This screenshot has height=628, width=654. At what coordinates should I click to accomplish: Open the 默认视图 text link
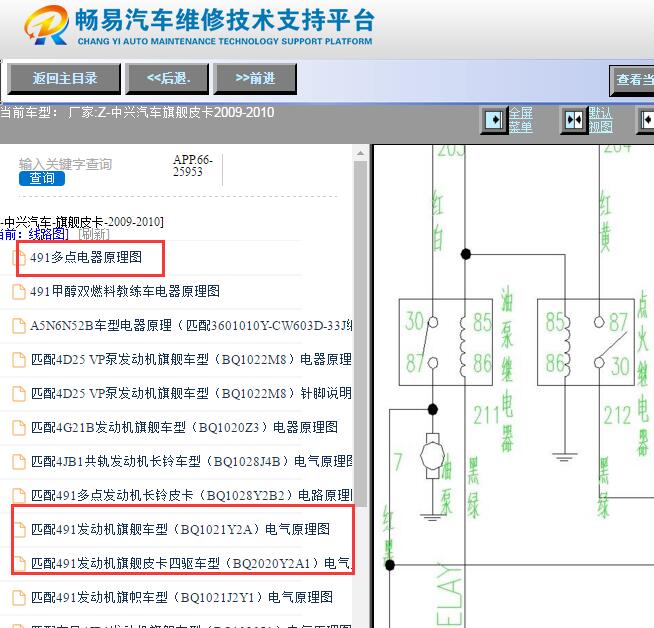click(601, 120)
